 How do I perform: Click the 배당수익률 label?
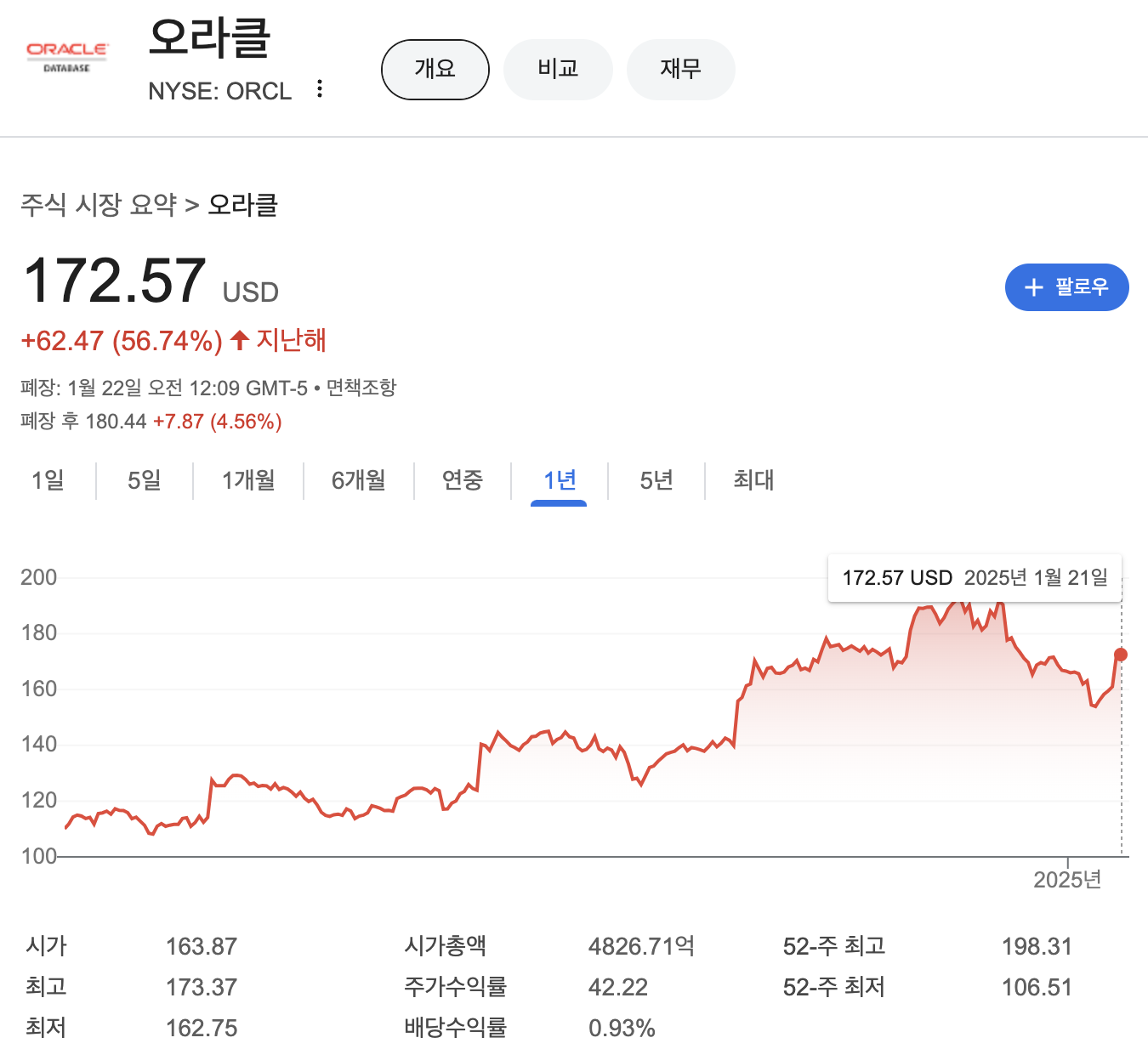pos(456,1028)
